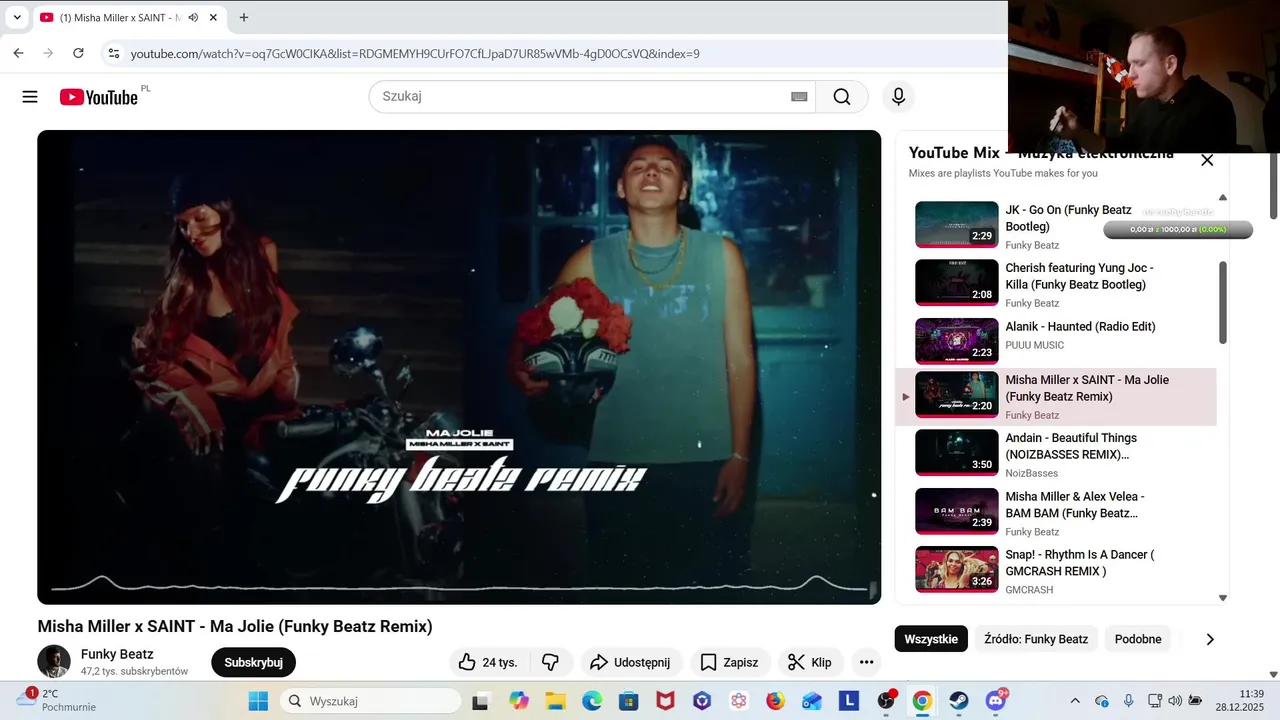Show hidden system tray icons
Screen dimensions: 1280x720
[1075, 701]
